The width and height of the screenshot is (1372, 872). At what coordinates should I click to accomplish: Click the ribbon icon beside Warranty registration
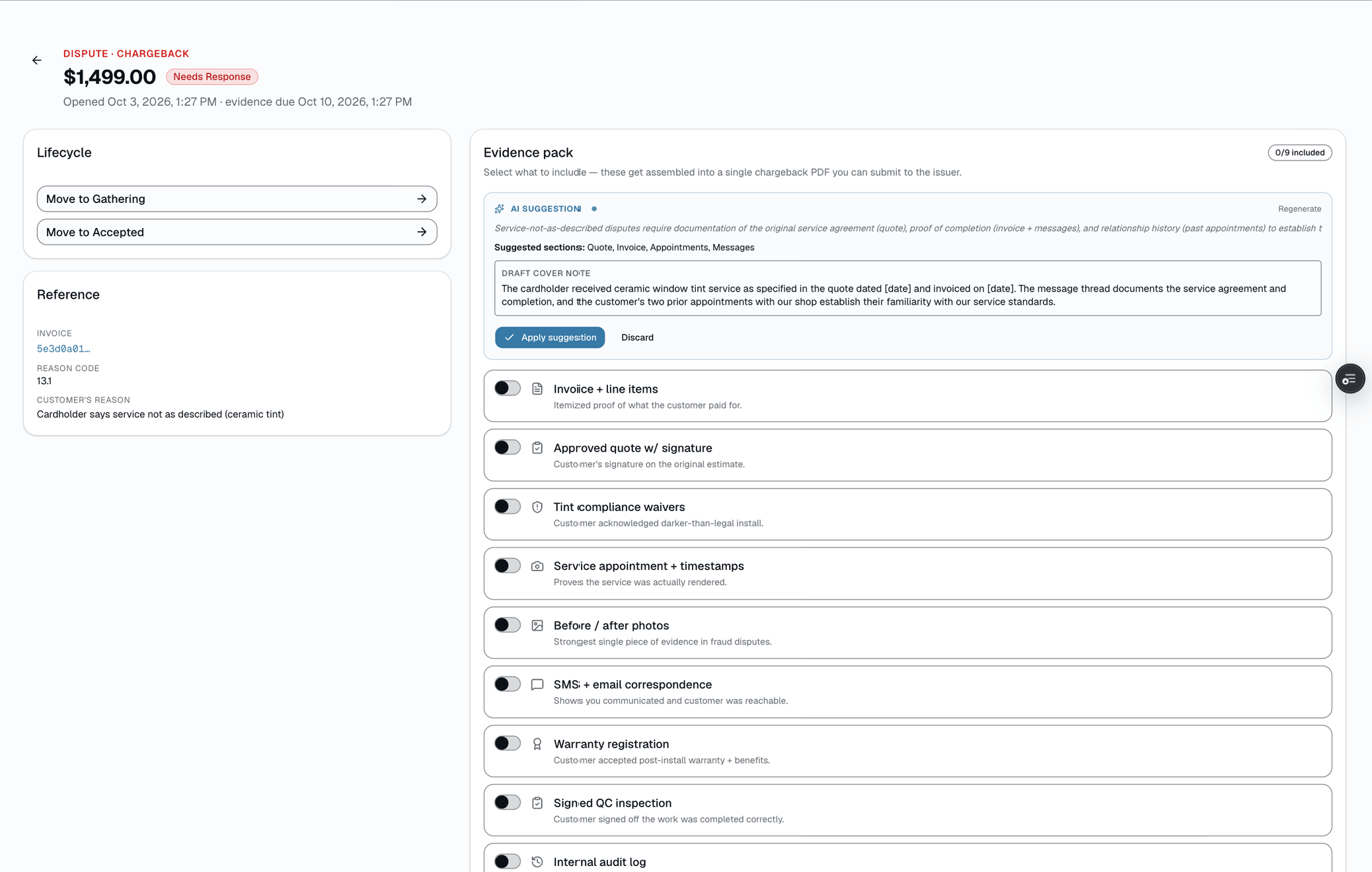click(x=537, y=744)
